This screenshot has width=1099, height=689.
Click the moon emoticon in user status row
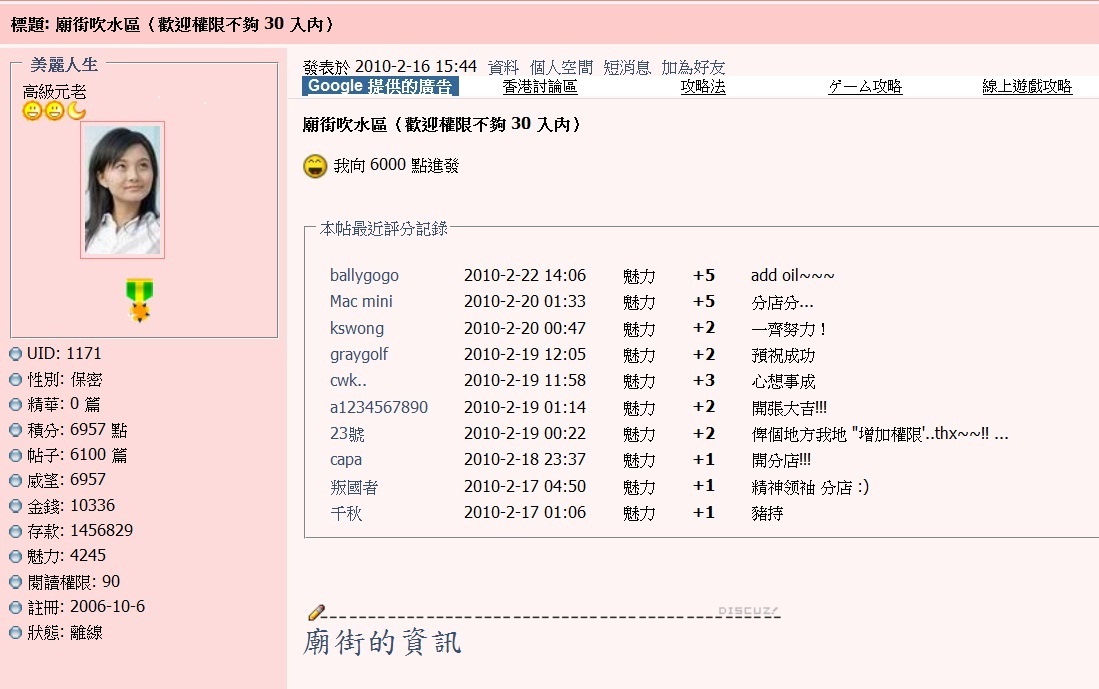(76, 108)
